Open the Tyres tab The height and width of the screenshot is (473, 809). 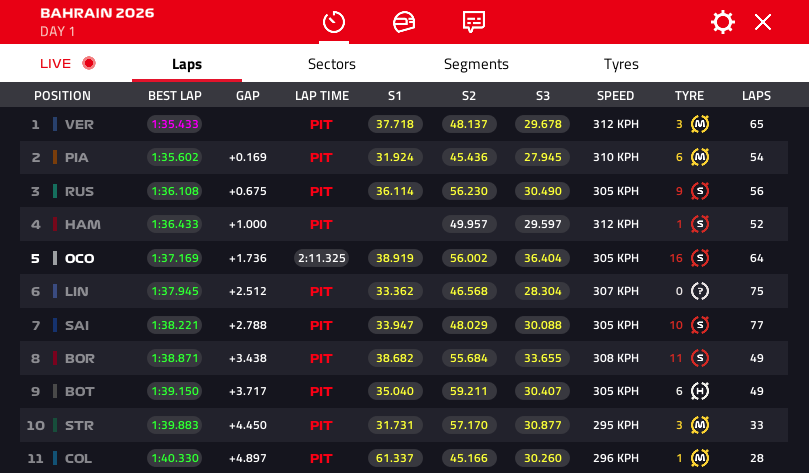tap(621, 64)
